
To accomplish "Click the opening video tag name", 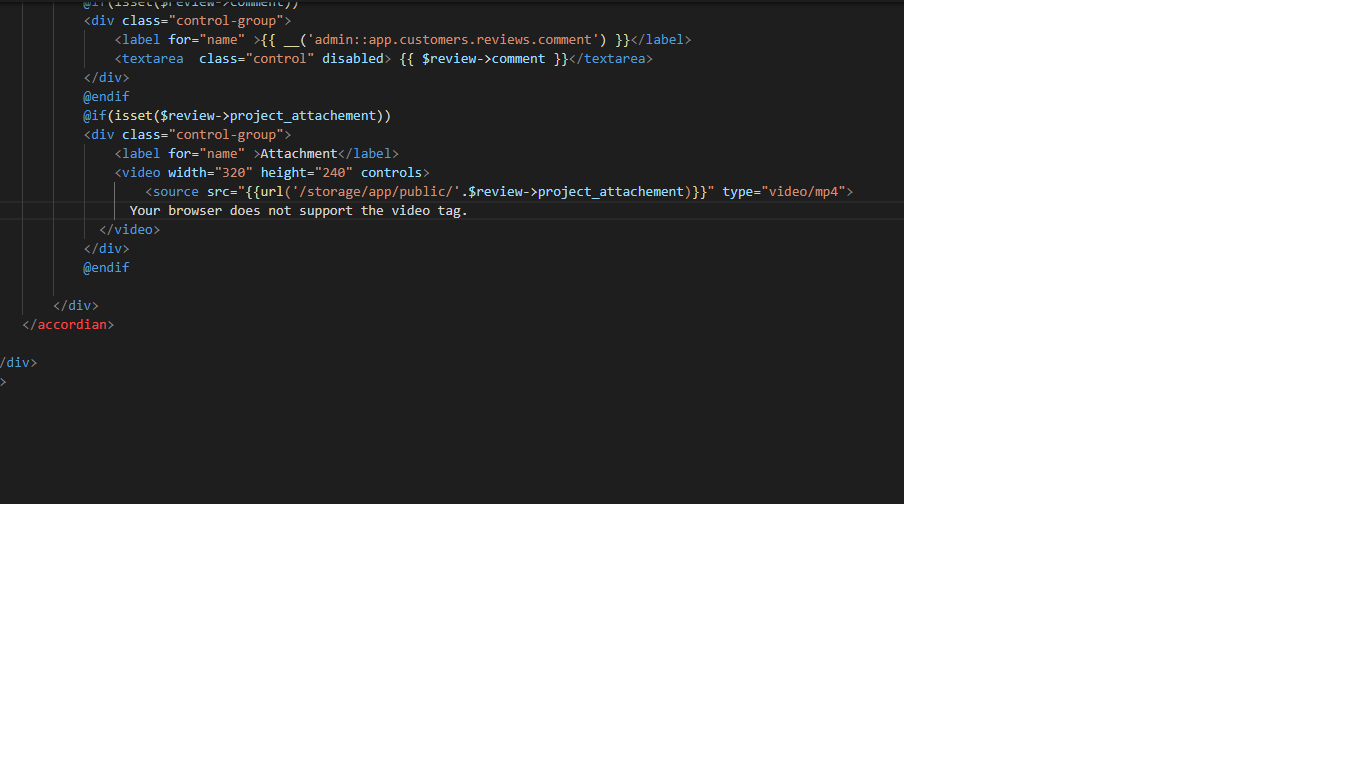I will (x=141, y=173).
